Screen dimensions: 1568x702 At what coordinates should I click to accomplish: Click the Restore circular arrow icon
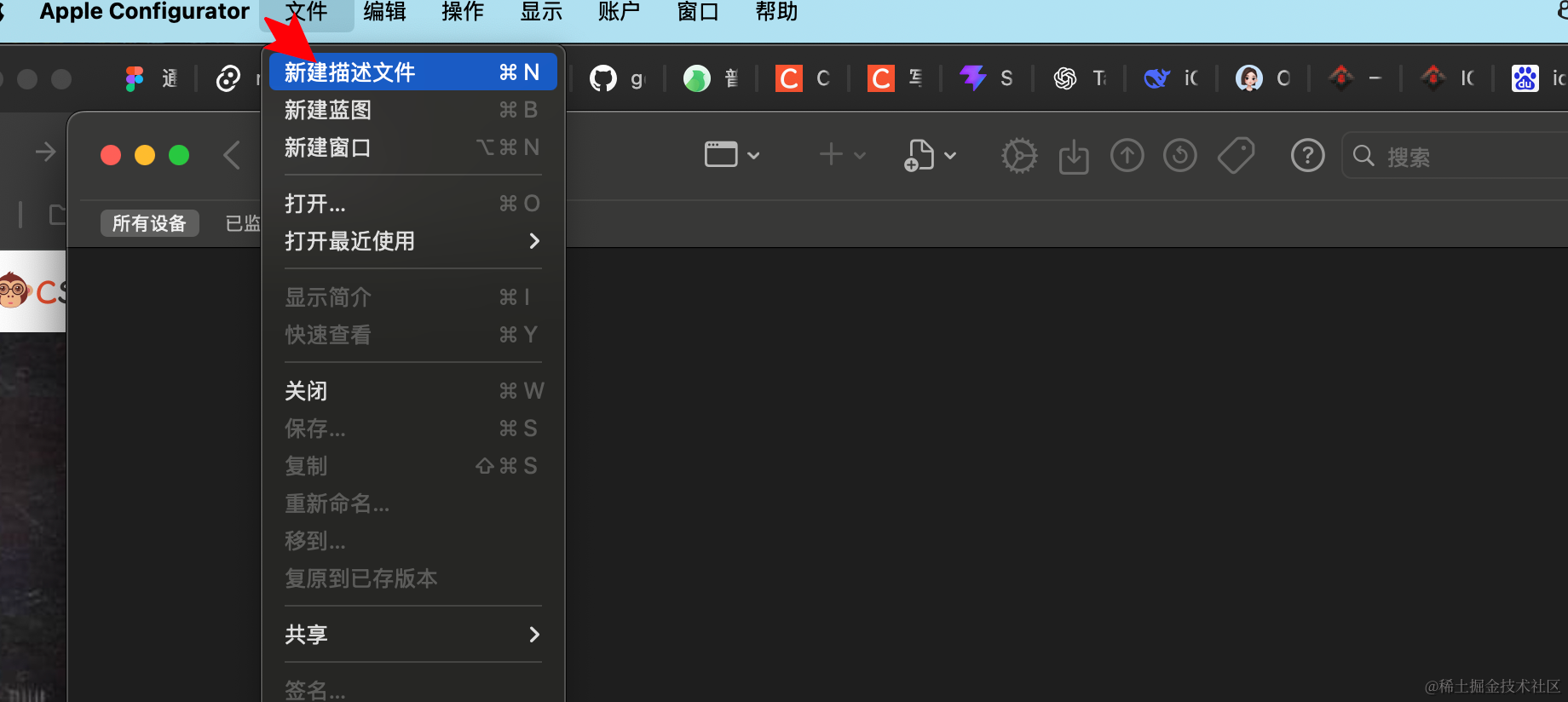point(1180,156)
